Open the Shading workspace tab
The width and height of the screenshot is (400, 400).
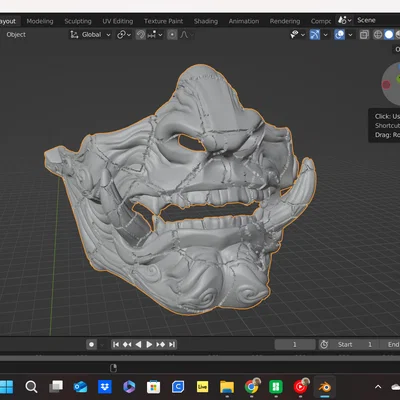tap(206, 21)
